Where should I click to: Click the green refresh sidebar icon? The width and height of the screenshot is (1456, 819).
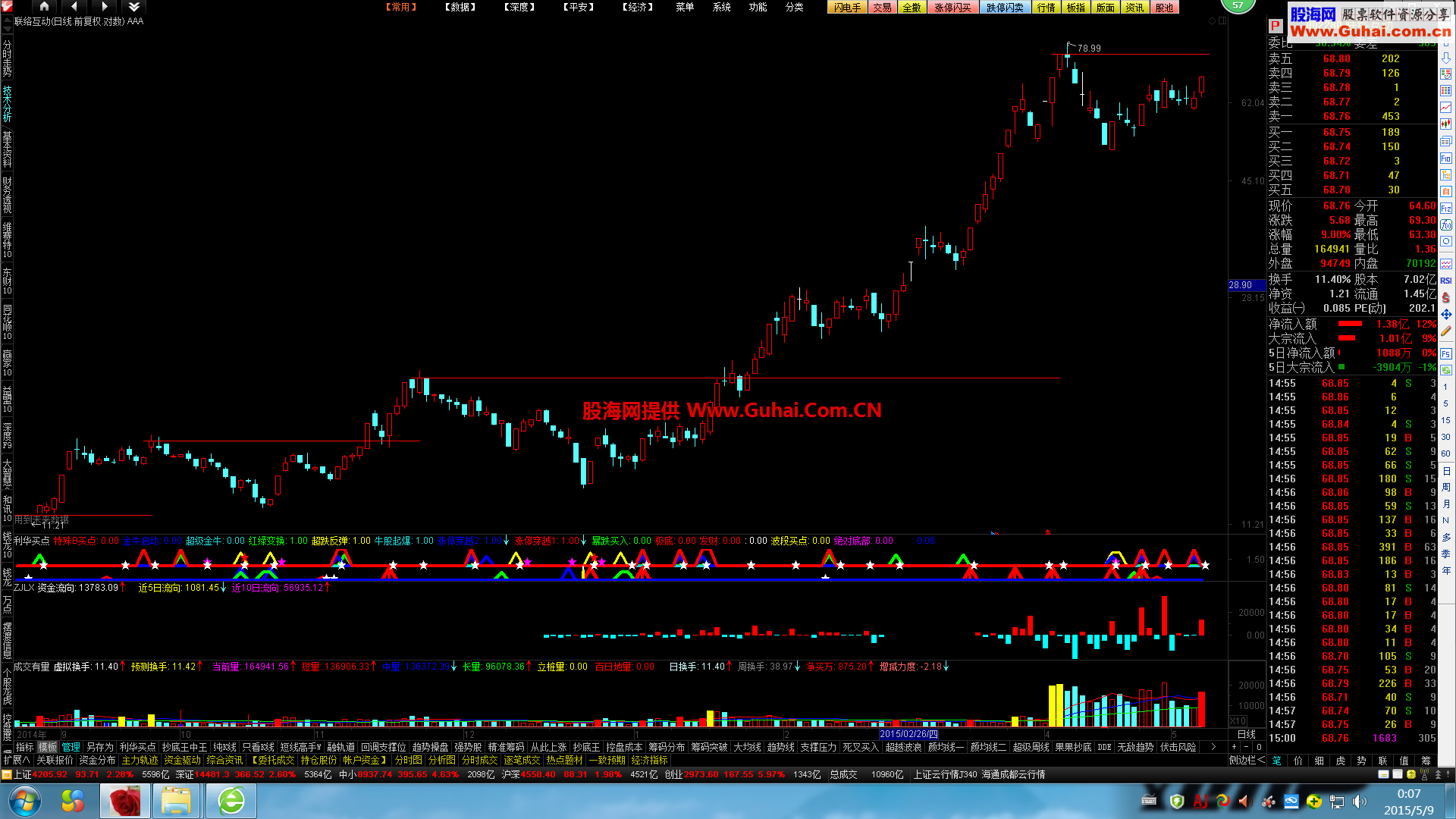pyautogui.click(x=1446, y=370)
